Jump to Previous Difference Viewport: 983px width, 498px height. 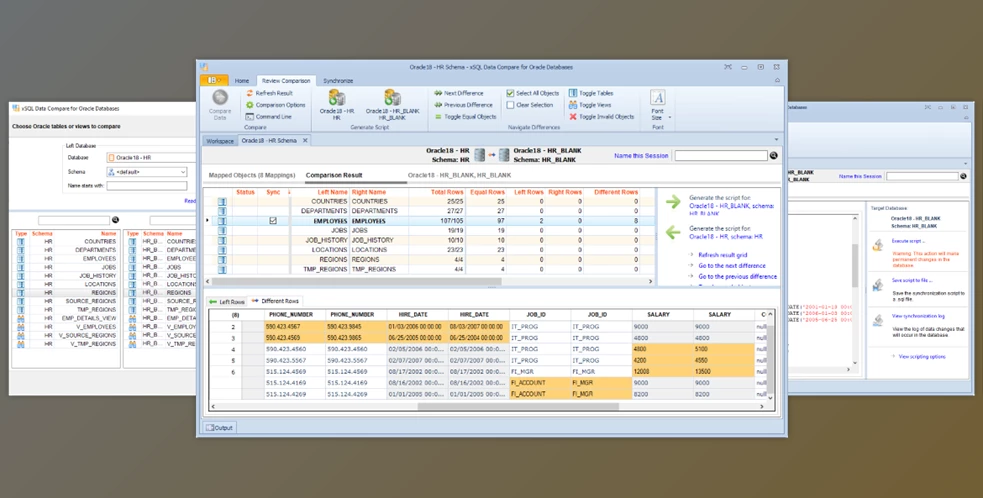coord(463,105)
